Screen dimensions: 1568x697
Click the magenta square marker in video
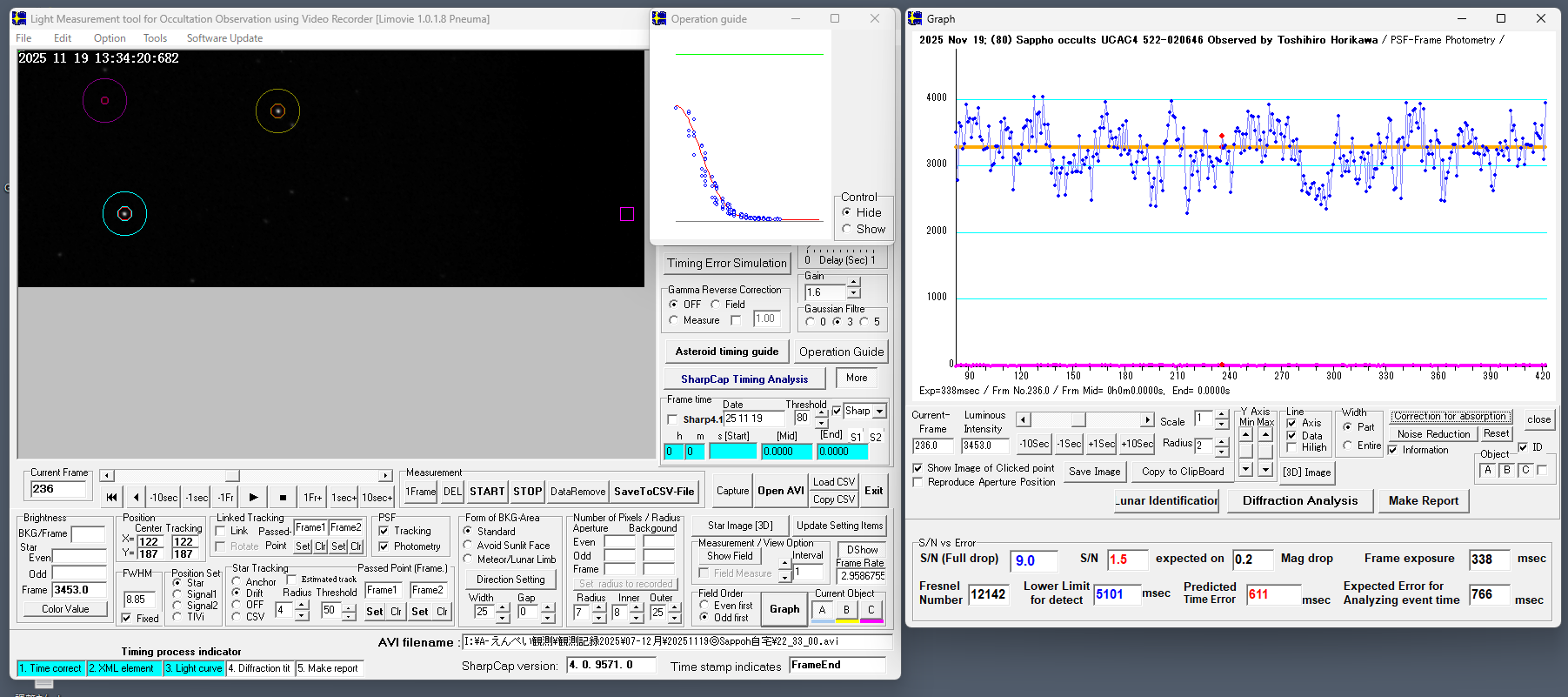(x=627, y=214)
